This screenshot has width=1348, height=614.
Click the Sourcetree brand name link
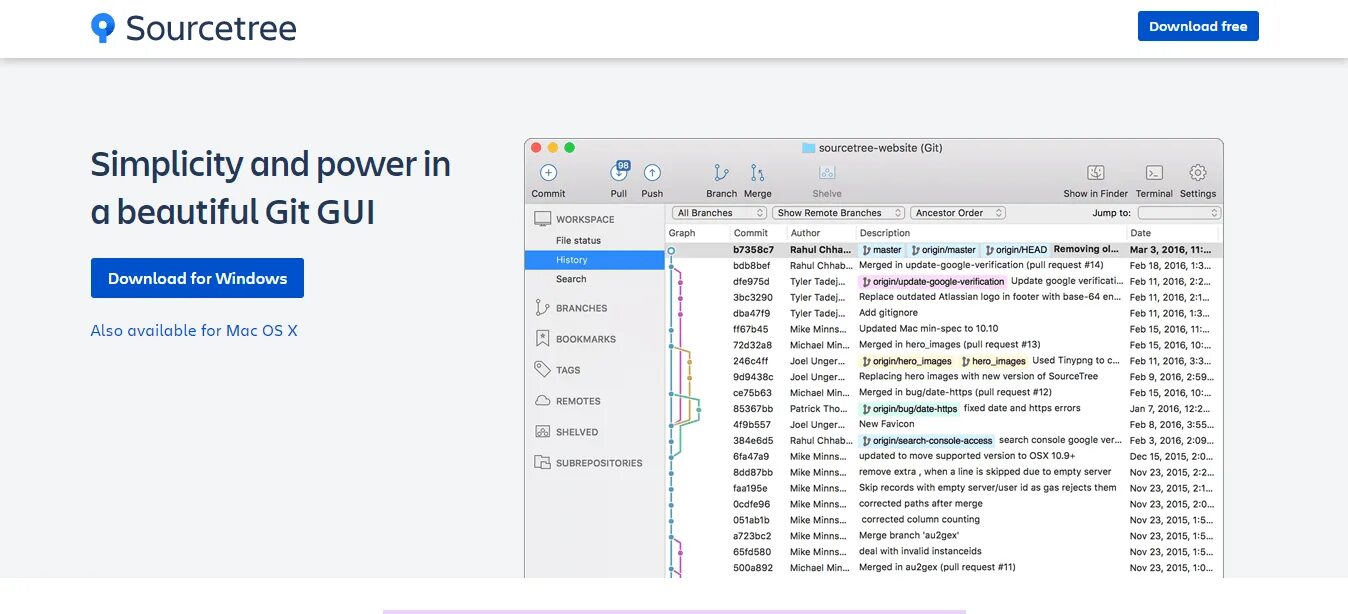coord(211,28)
